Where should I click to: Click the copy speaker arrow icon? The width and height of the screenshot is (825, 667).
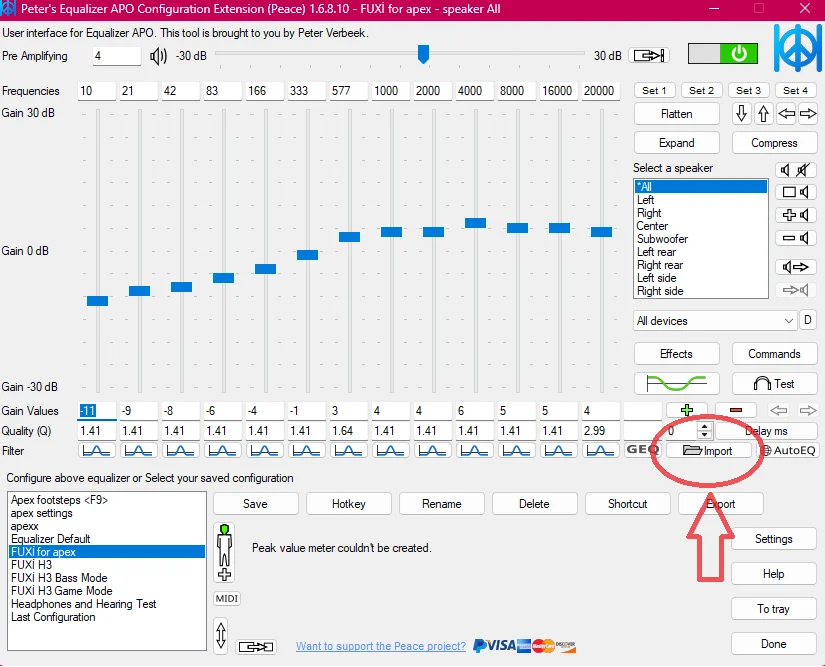pos(796,267)
